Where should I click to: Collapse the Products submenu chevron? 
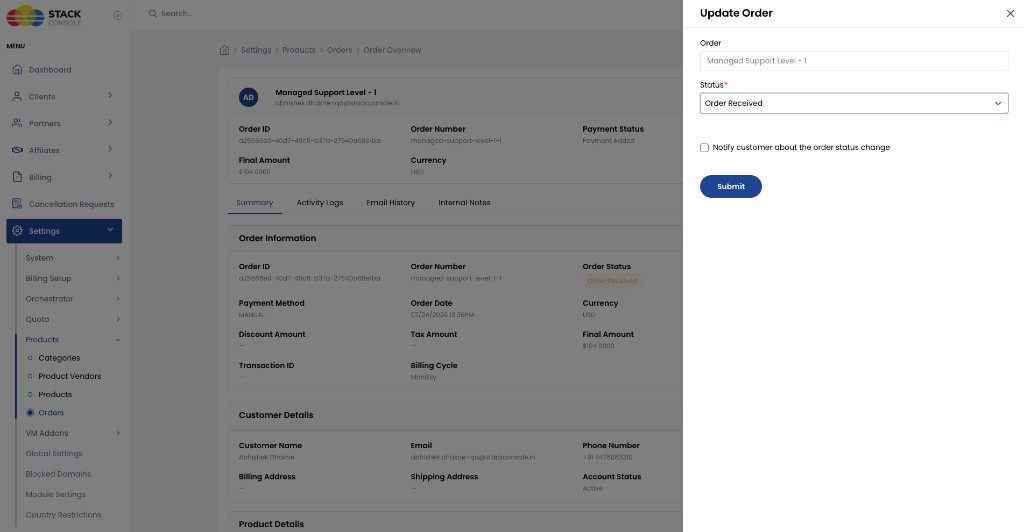(118, 339)
